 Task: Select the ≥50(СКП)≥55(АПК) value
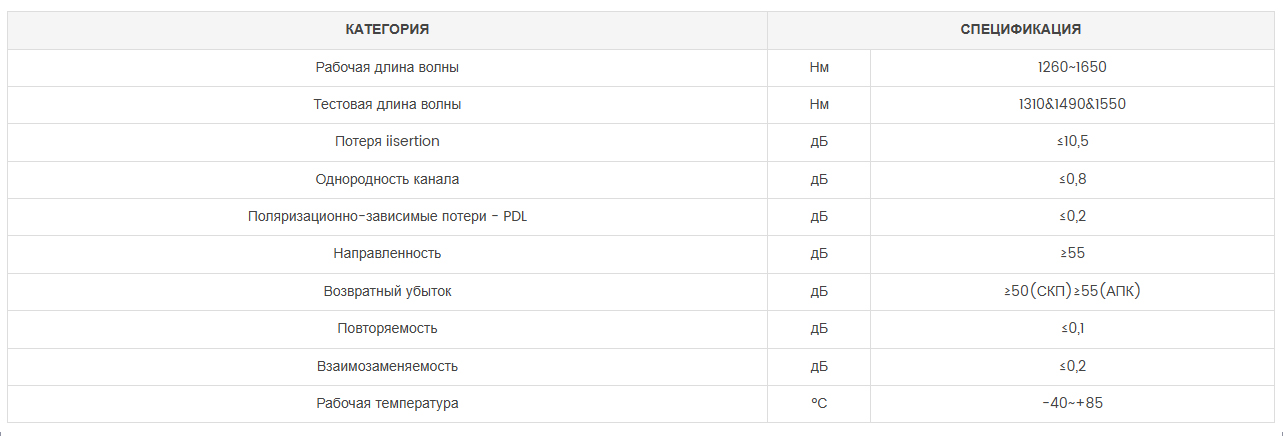tap(1072, 292)
